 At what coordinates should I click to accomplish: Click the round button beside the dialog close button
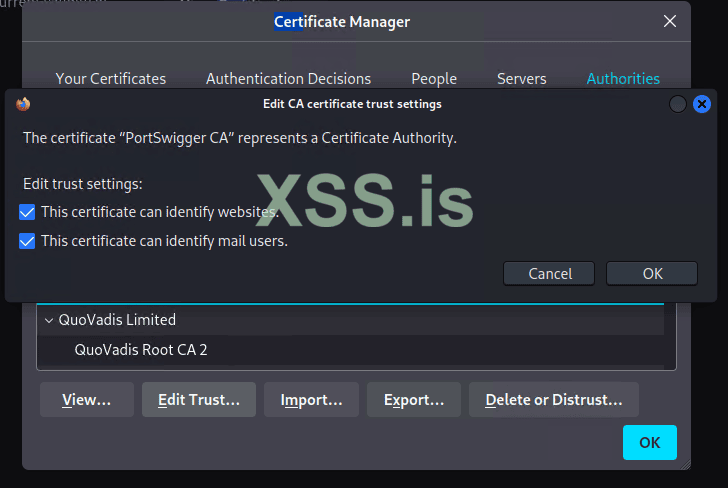point(678,103)
